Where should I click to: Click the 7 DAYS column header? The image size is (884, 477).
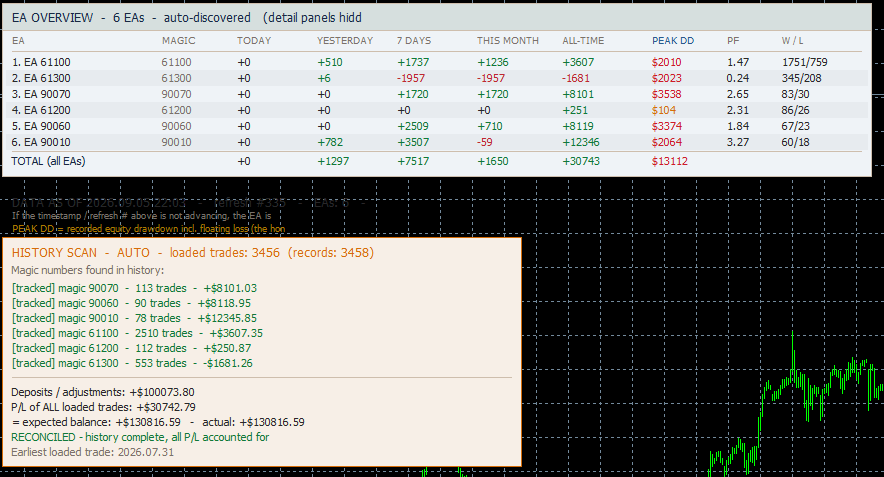(414, 41)
